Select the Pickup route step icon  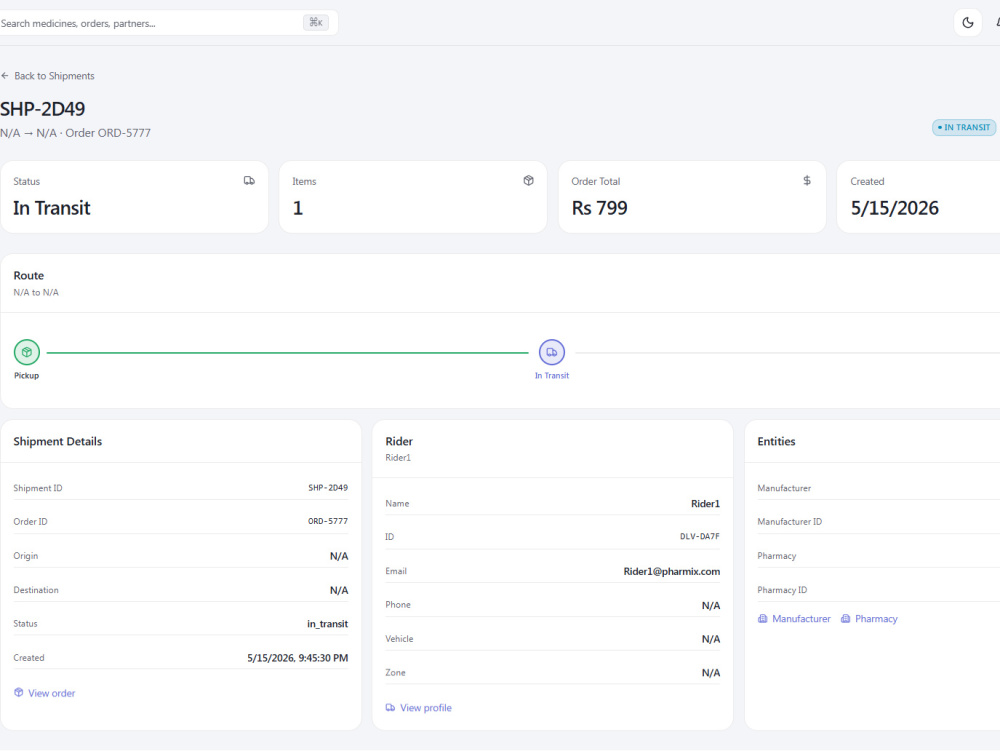27,352
